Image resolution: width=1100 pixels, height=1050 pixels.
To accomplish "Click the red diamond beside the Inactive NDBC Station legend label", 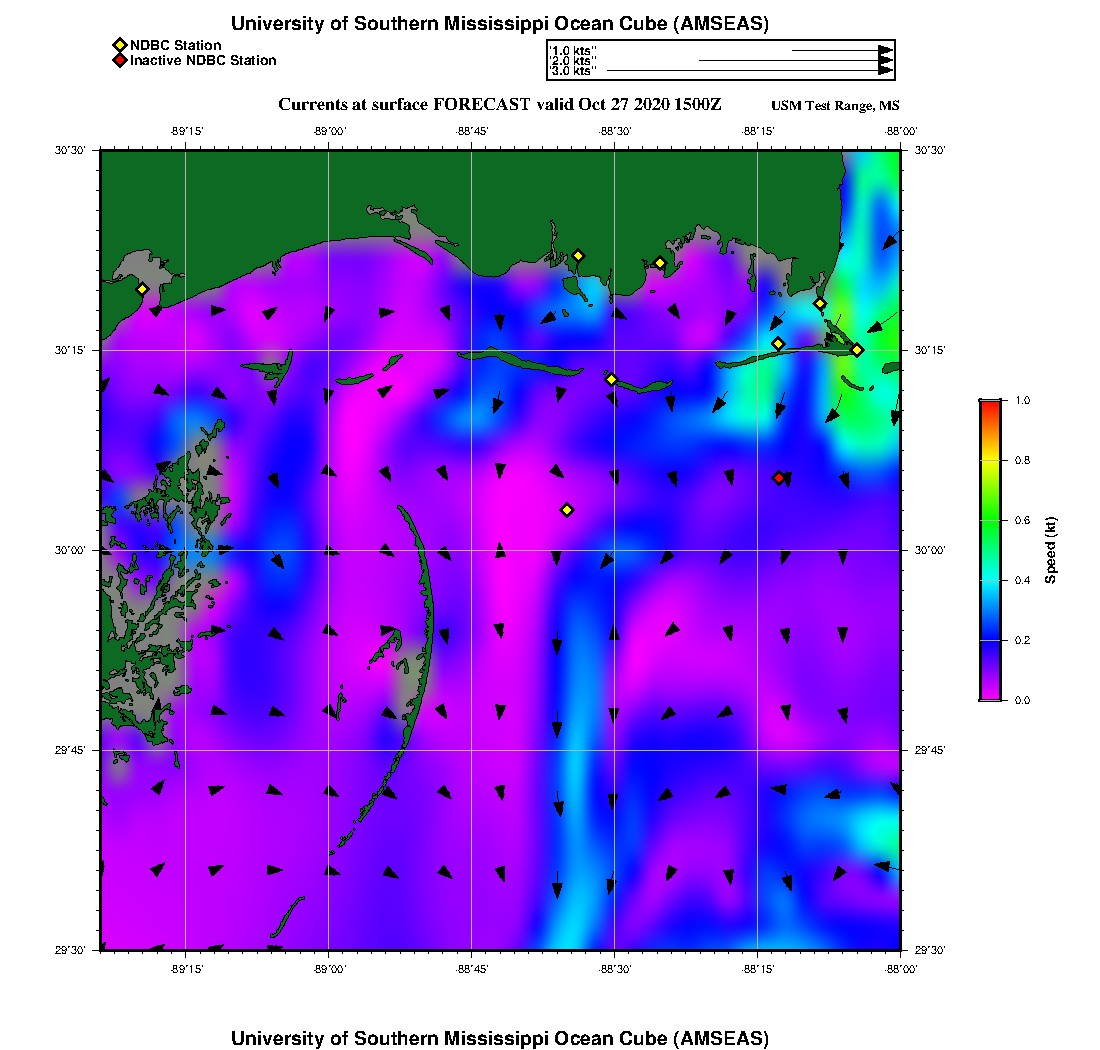I will pos(119,61).
